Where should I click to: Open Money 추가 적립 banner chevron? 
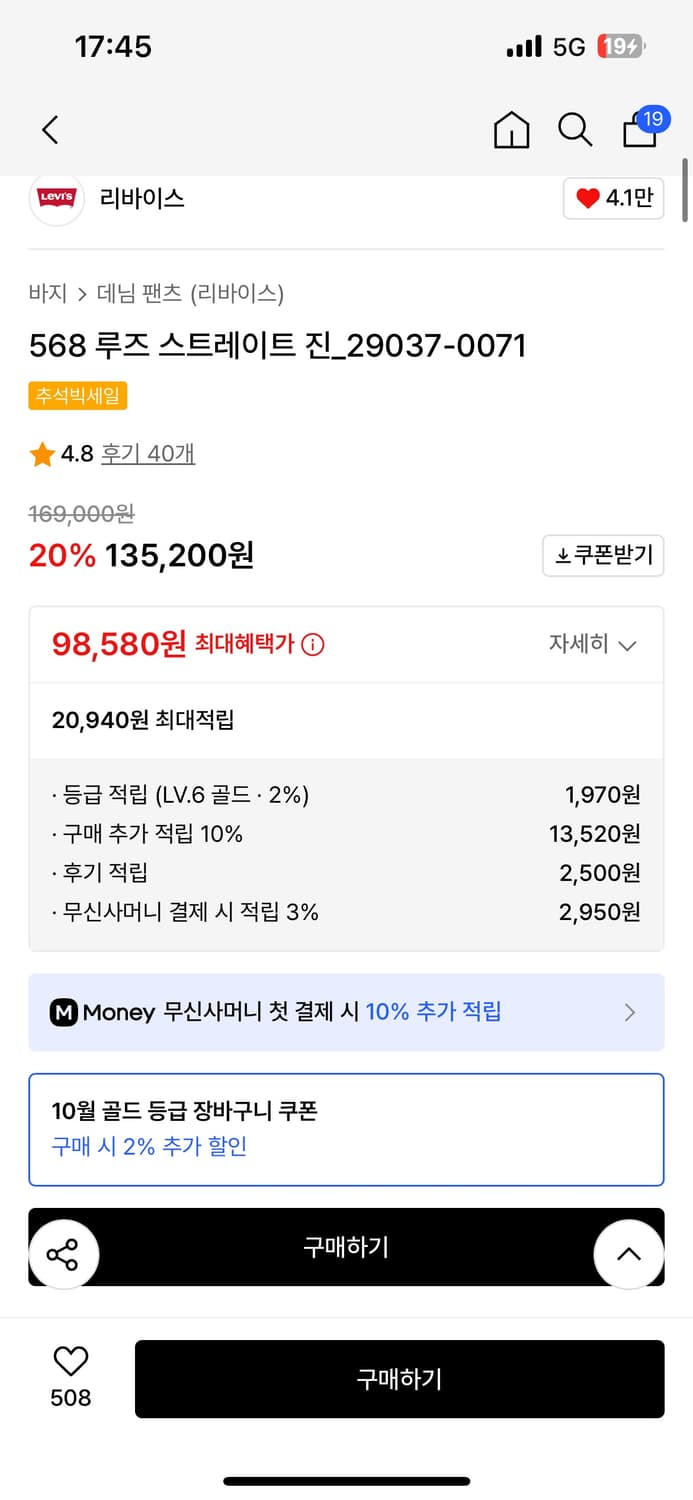pos(630,1013)
